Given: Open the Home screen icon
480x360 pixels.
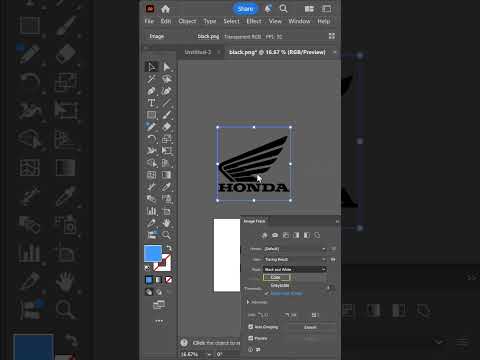Looking at the screenshot, I should pos(166,9).
